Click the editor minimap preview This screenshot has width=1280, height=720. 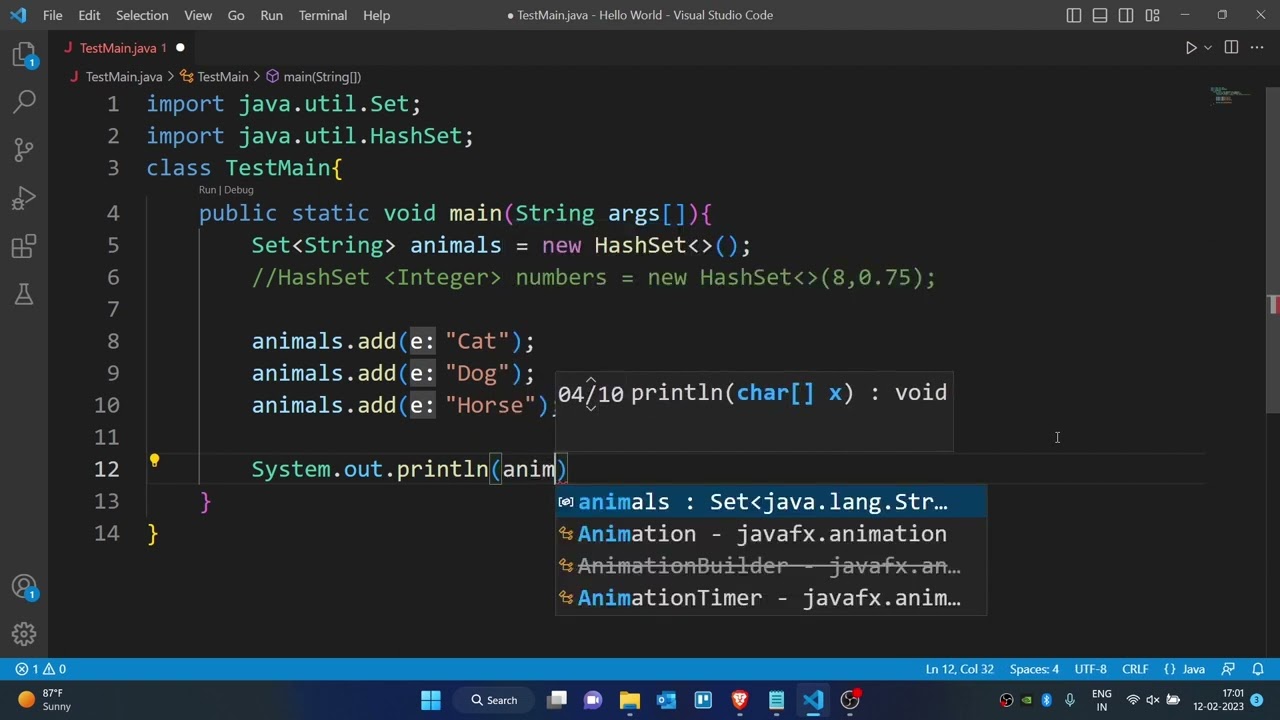[x=1231, y=96]
